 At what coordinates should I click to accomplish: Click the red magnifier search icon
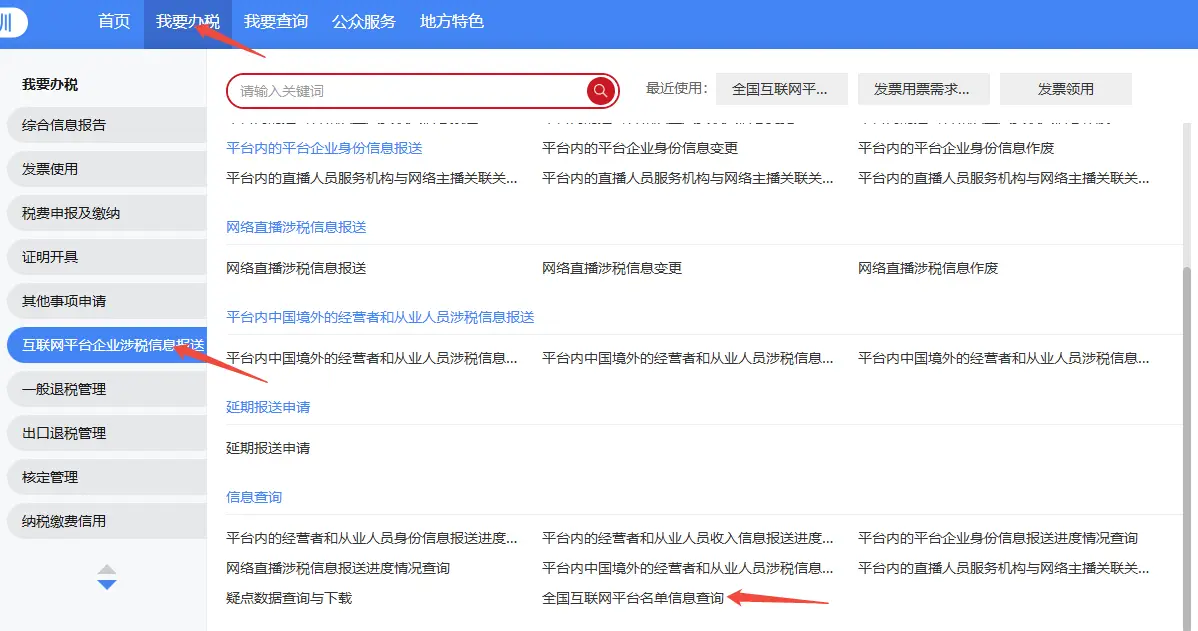pos(600,91)
